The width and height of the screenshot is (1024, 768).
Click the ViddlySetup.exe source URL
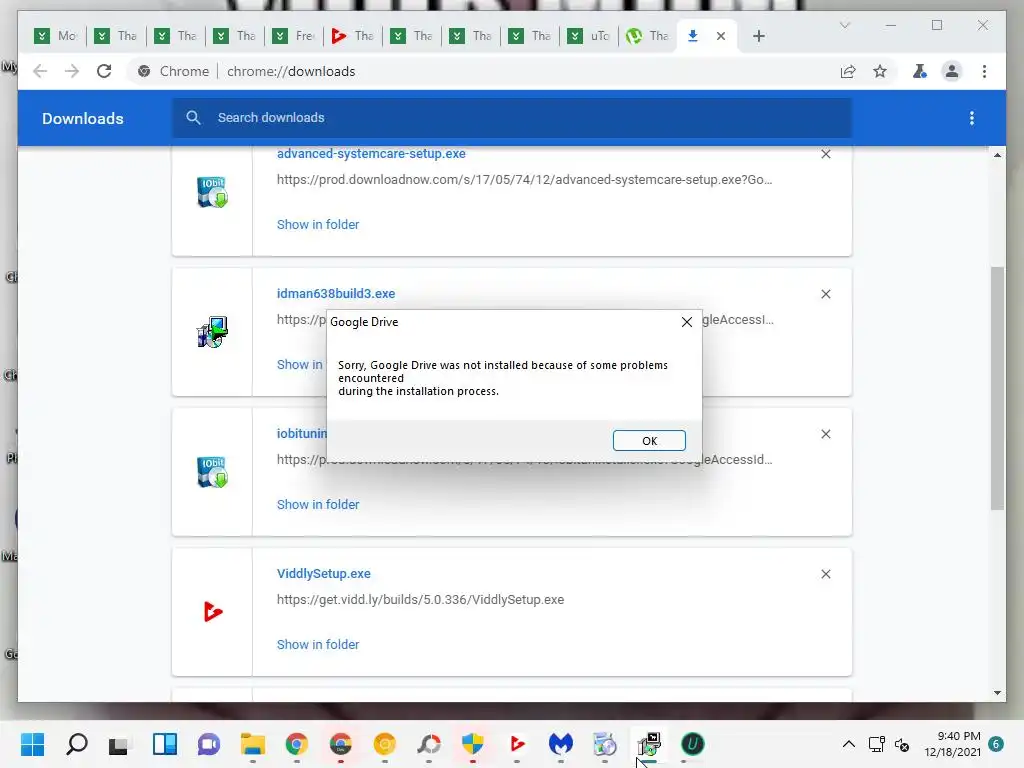point(421,600)
